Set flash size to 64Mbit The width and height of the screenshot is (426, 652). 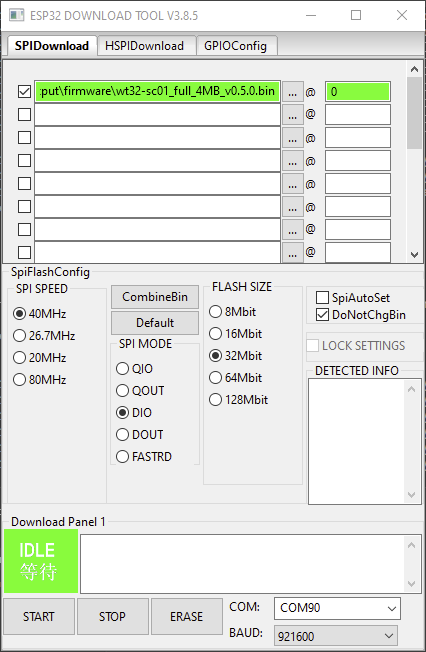[235, 378]
